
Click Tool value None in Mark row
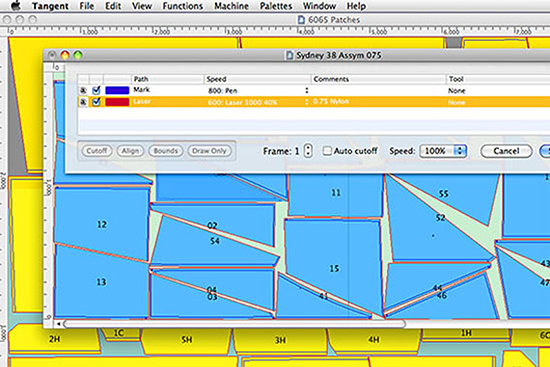[456, 91]
